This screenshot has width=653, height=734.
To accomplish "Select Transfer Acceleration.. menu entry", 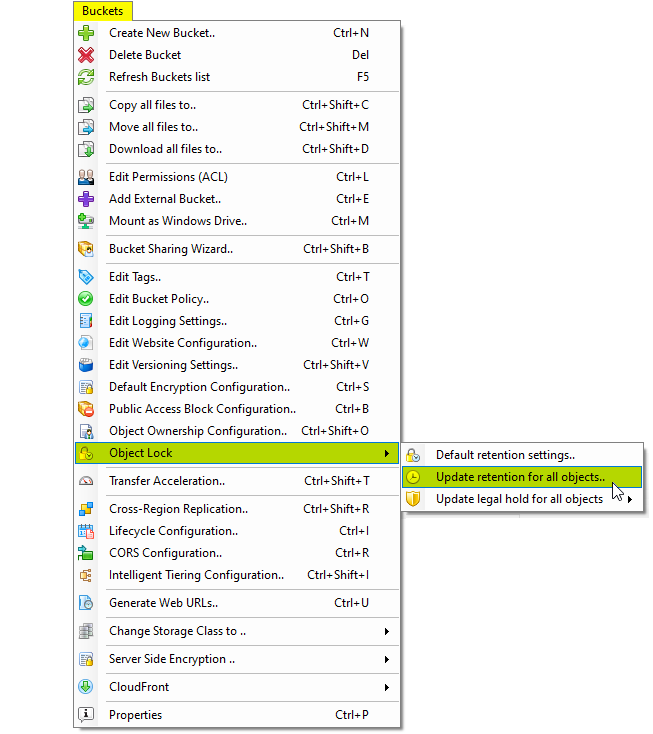I will (237, 481).
